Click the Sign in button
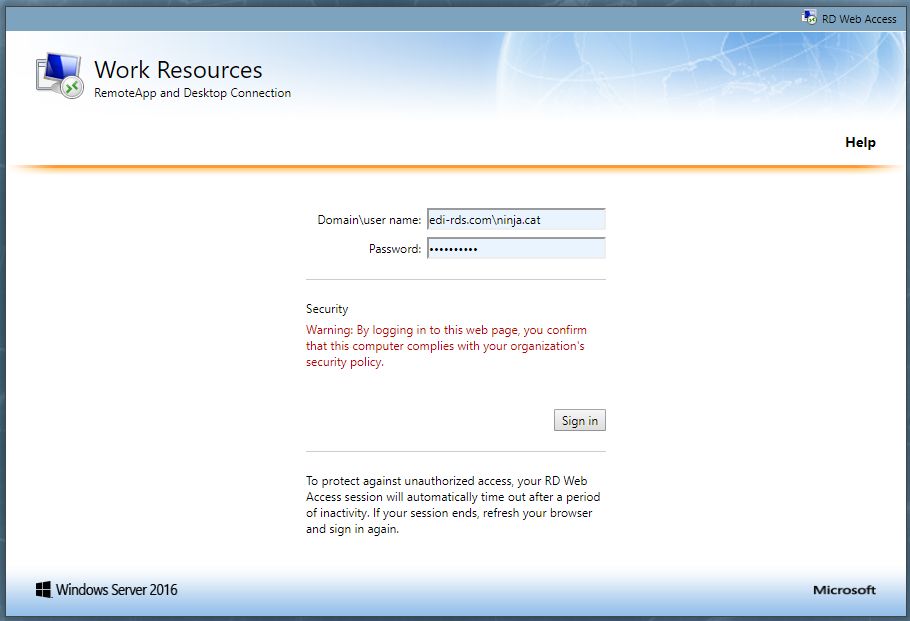 click(x=580, y=421)
